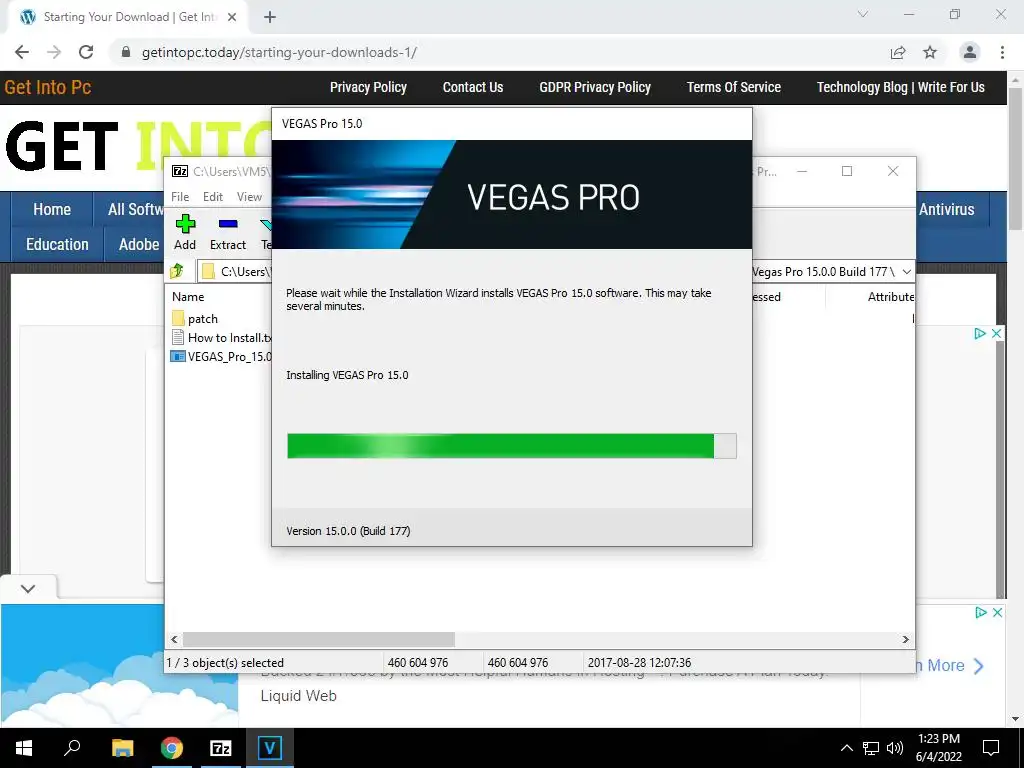1024x768 pixels.
Task: Click the share page icon in Chrome
Action: tap(898, 52)
